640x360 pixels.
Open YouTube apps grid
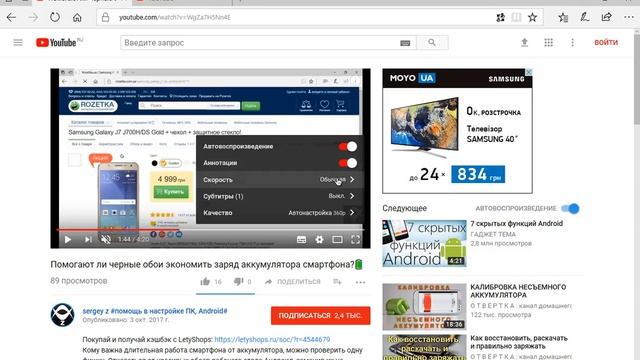pos(549,42)
